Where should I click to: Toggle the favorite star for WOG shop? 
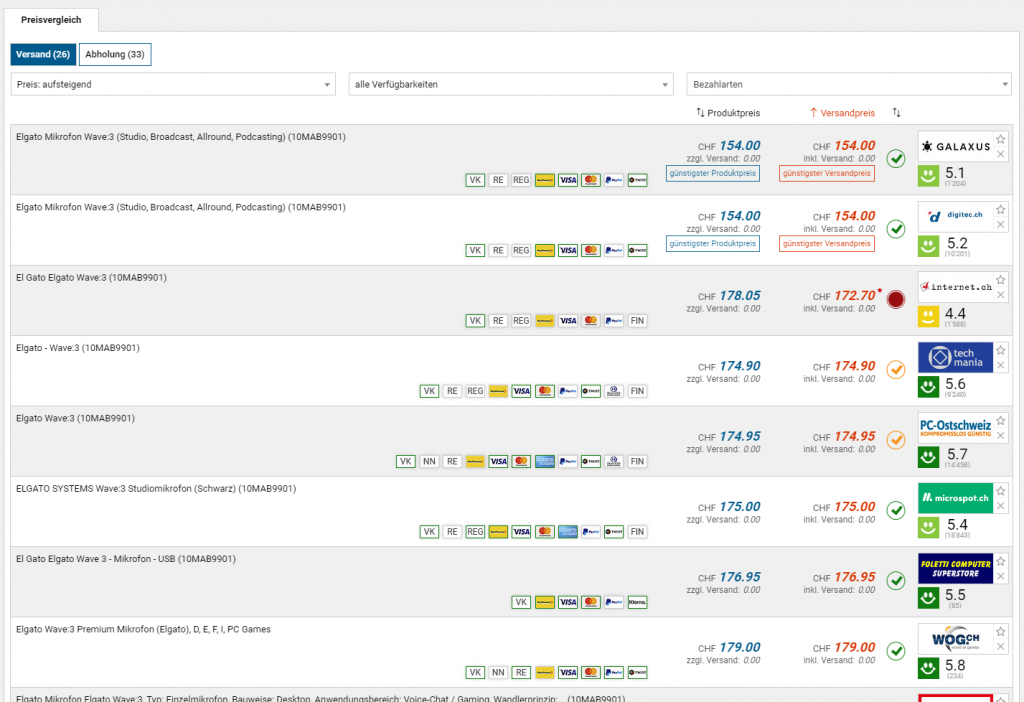(1000, 631)
